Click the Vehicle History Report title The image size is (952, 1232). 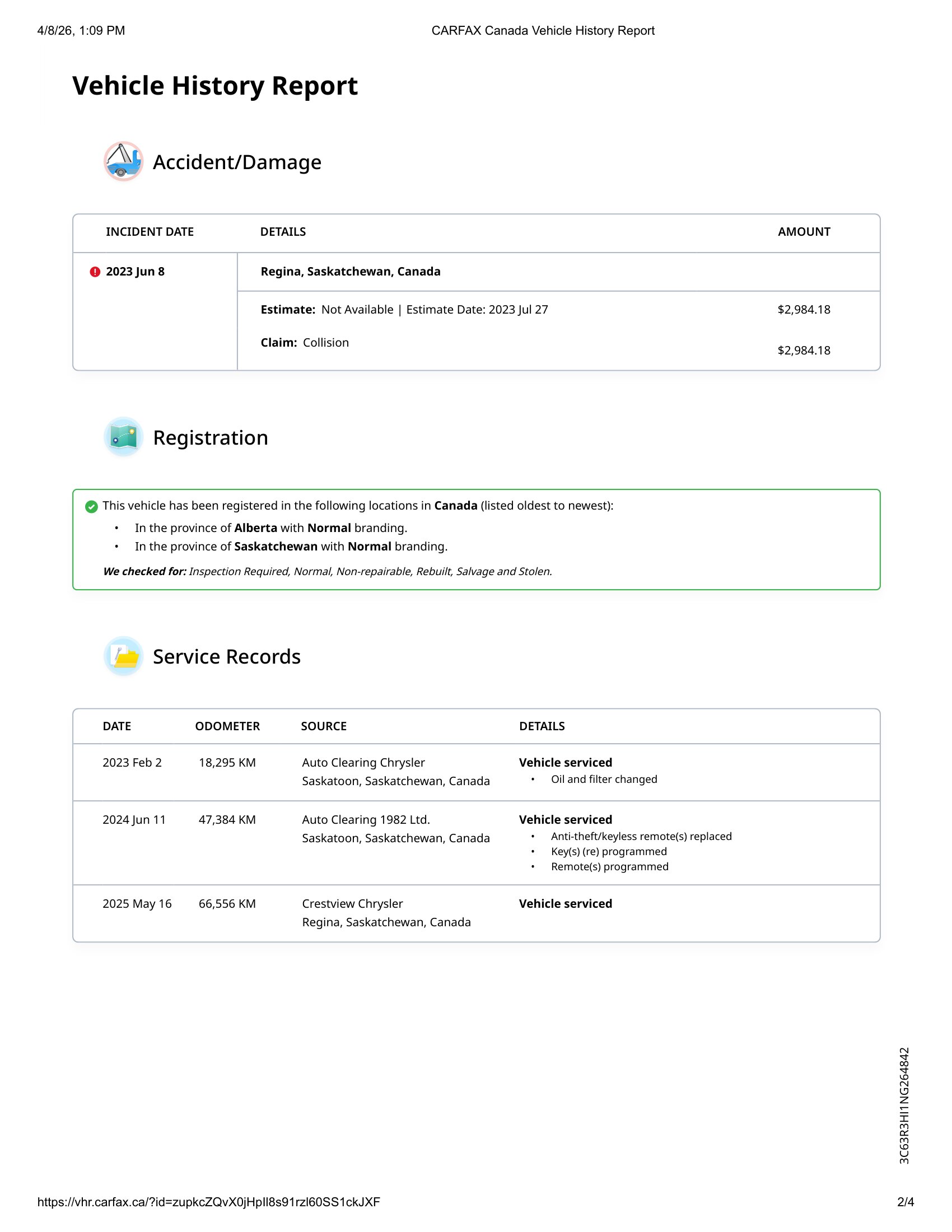tap(215, 86)
